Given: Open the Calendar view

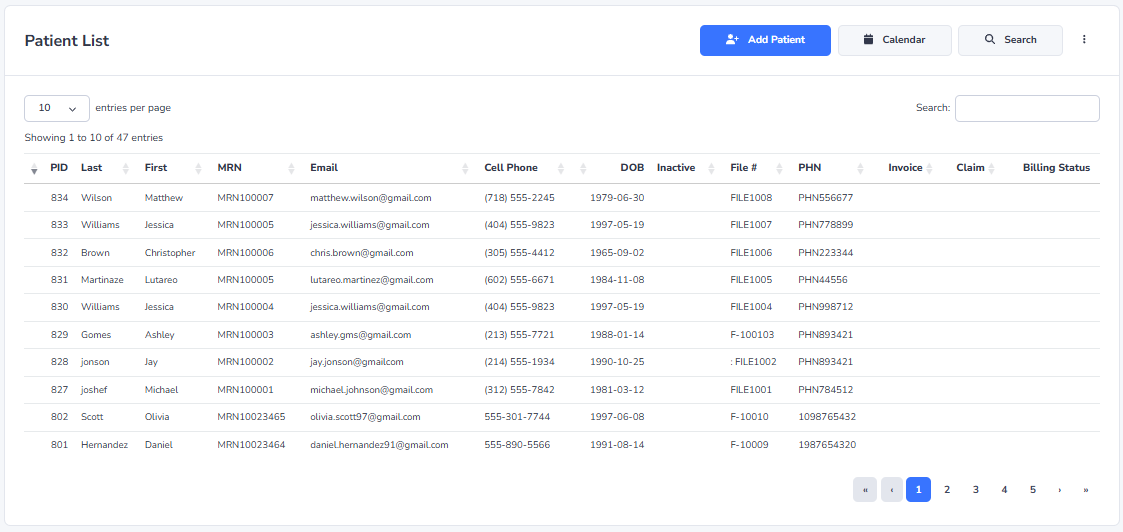Looking at the screenshot, I should pyautogui.click(x=894, y=40).
